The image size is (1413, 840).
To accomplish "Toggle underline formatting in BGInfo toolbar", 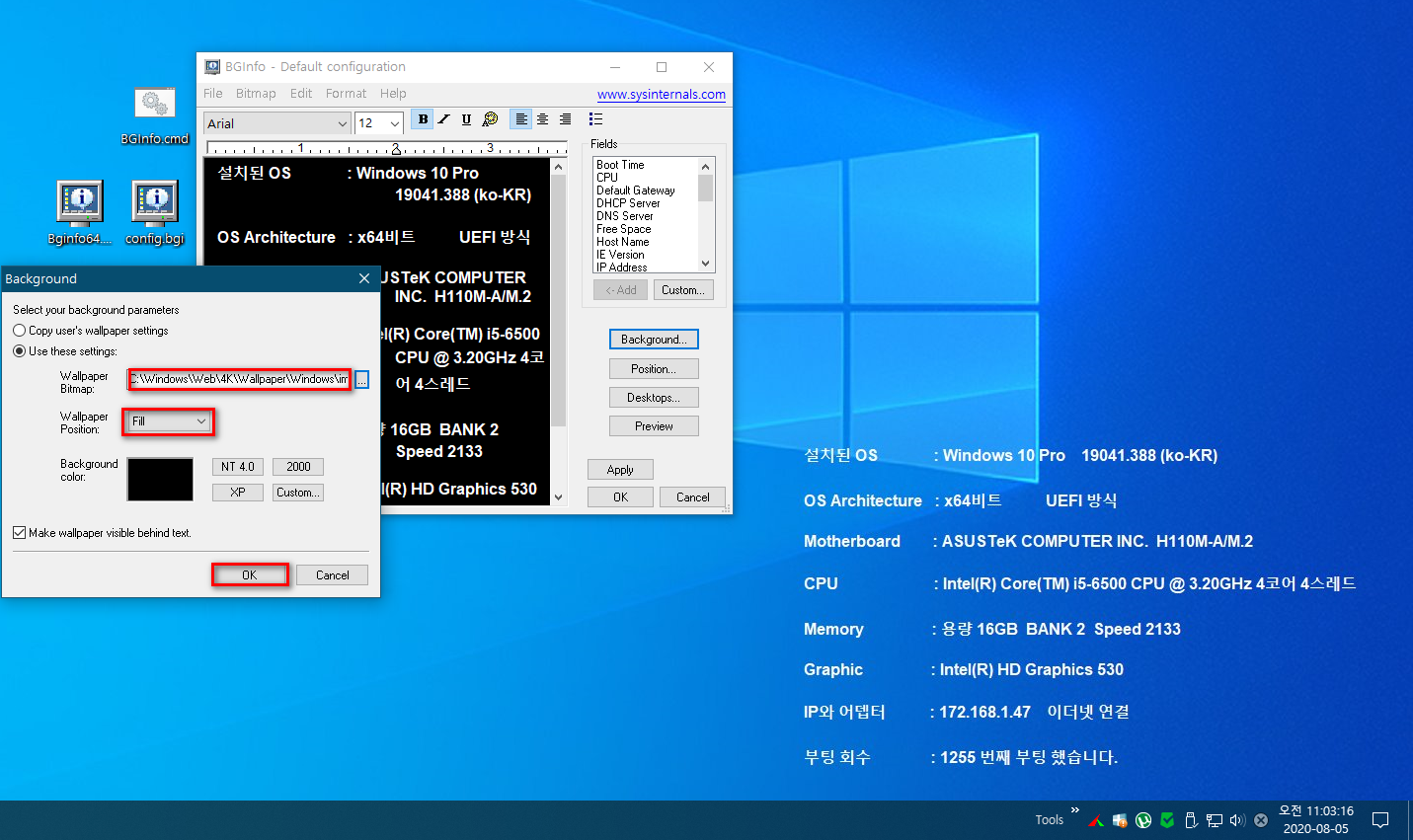I will 466,119.
